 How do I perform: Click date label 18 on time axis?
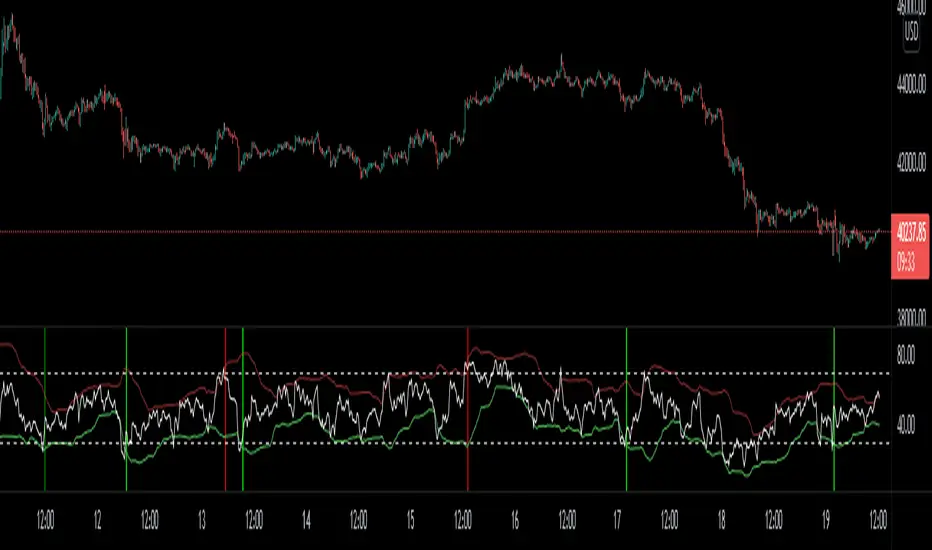[x=721, y=520]
